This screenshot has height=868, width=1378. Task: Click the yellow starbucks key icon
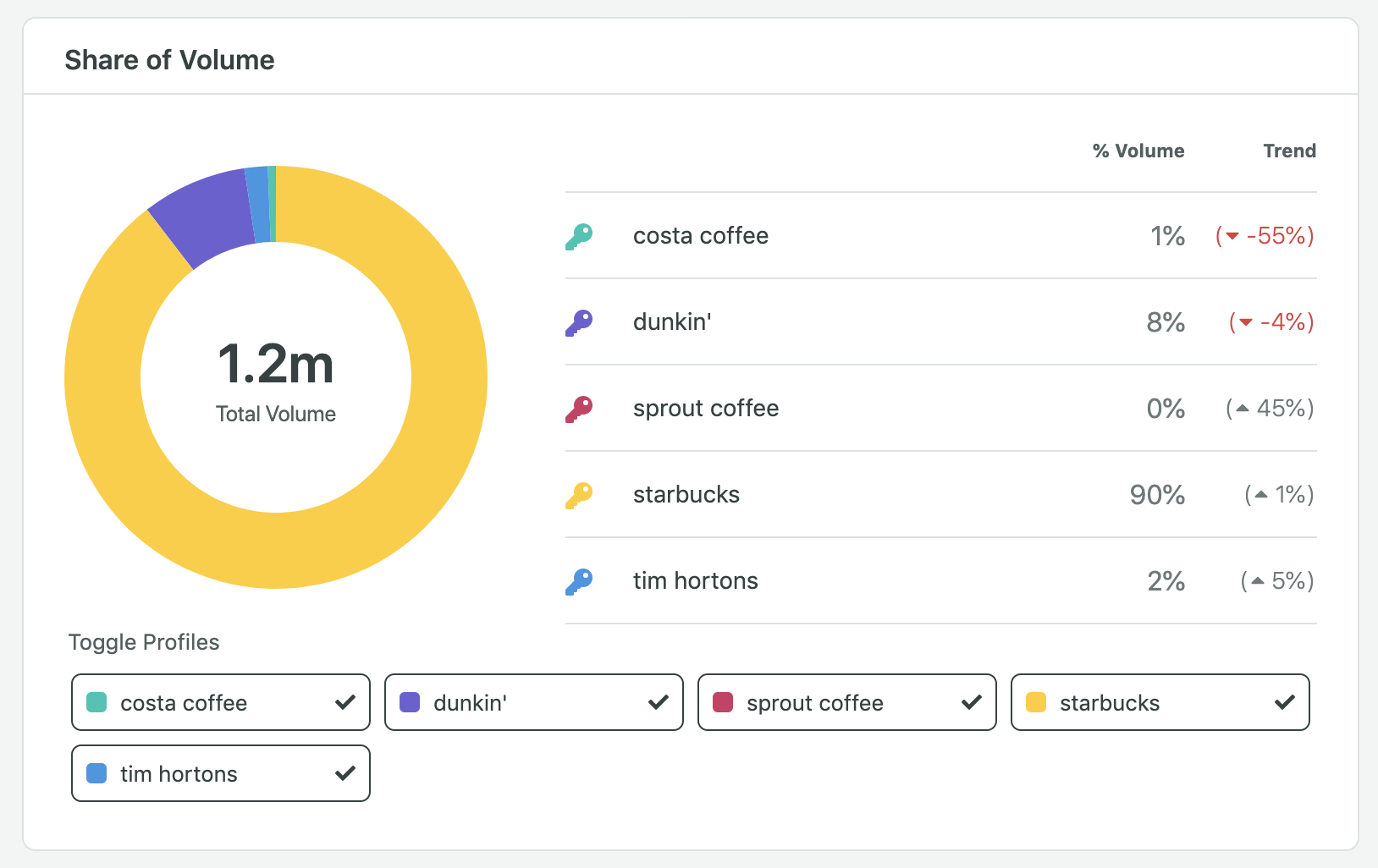click(x=579, y=496)
